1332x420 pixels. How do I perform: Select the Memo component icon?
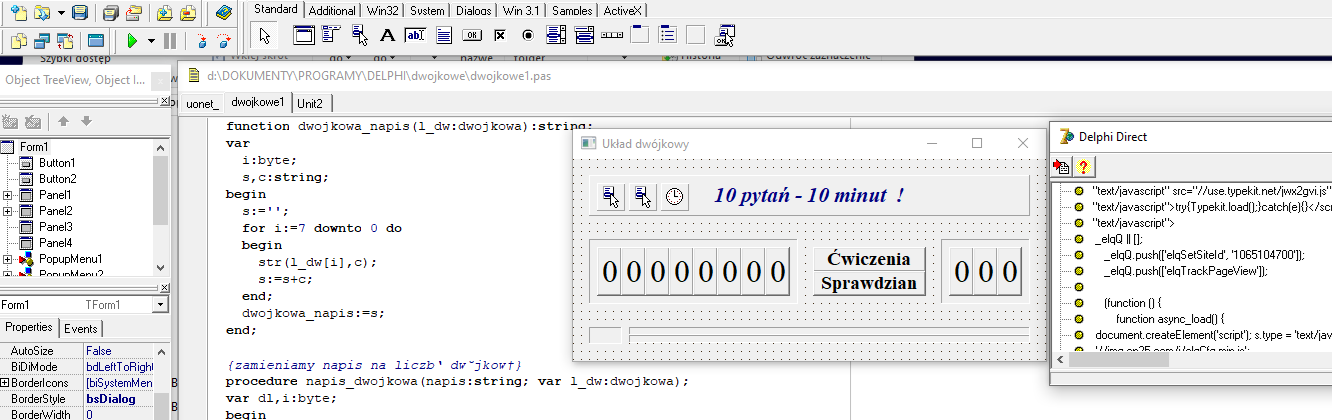pos(444,35)
